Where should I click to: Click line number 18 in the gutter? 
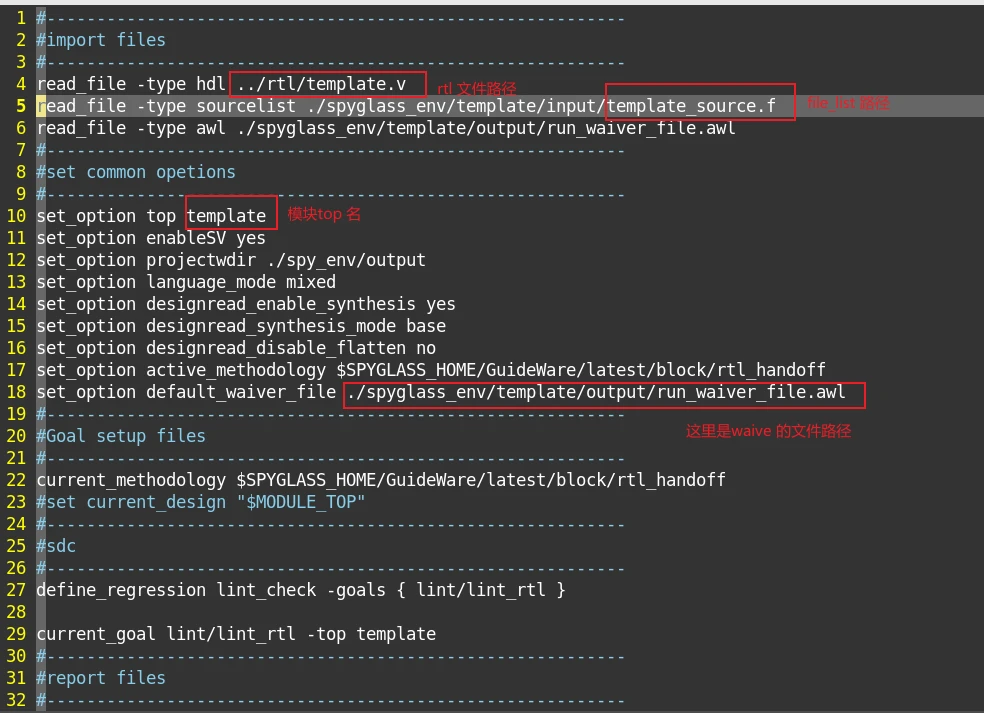coord(16,392)
